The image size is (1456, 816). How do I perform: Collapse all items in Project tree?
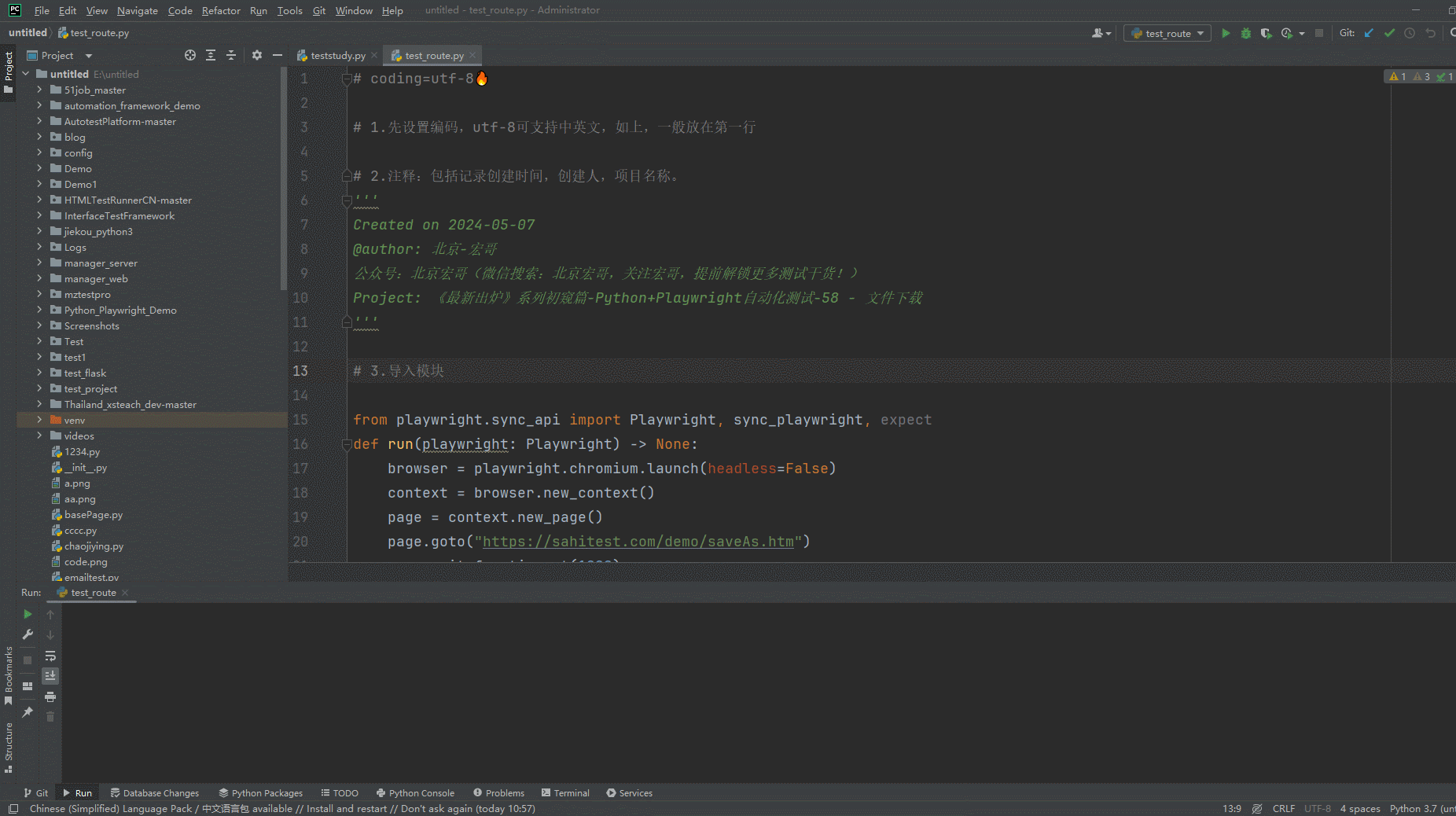click(231, 55)
